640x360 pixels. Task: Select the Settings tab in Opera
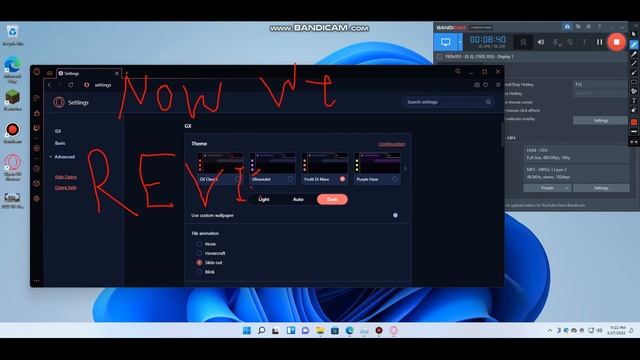89,73
